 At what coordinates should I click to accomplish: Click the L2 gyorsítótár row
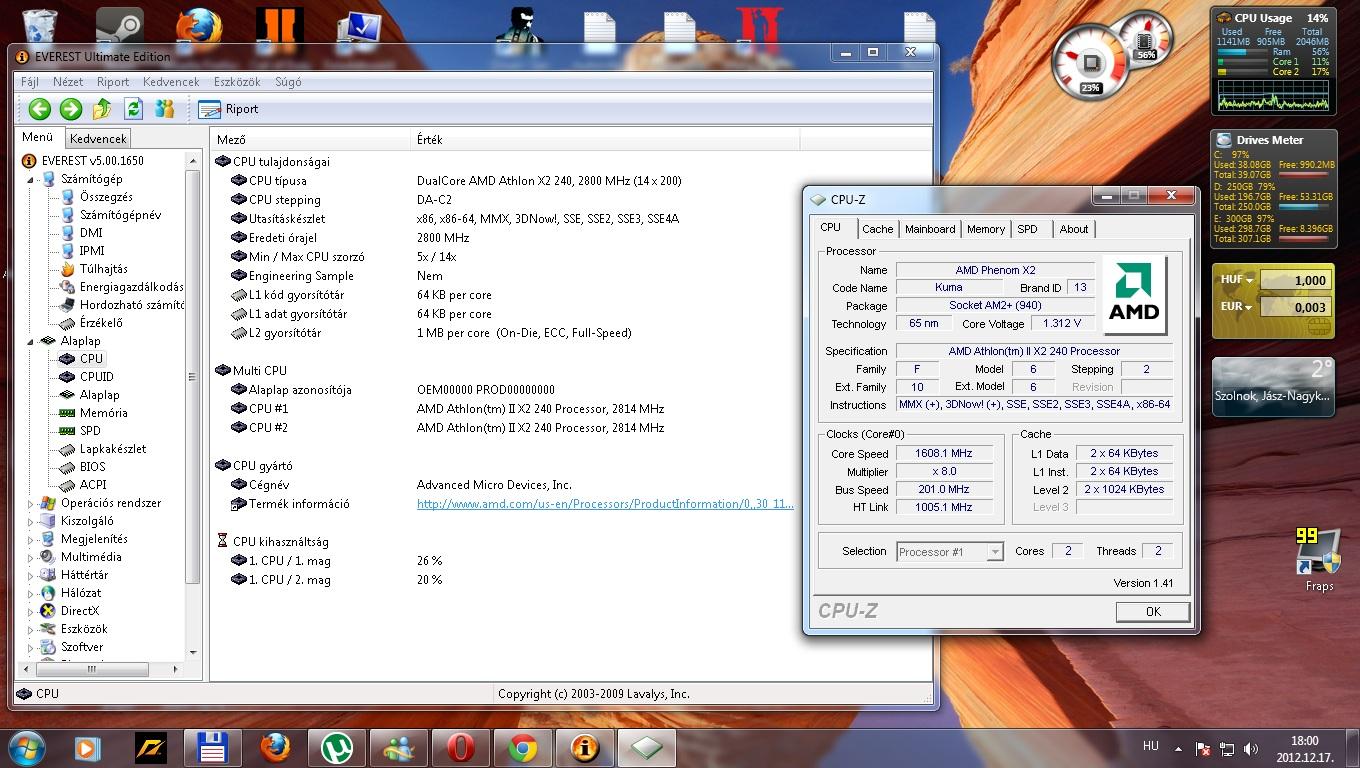click(504, 333)
